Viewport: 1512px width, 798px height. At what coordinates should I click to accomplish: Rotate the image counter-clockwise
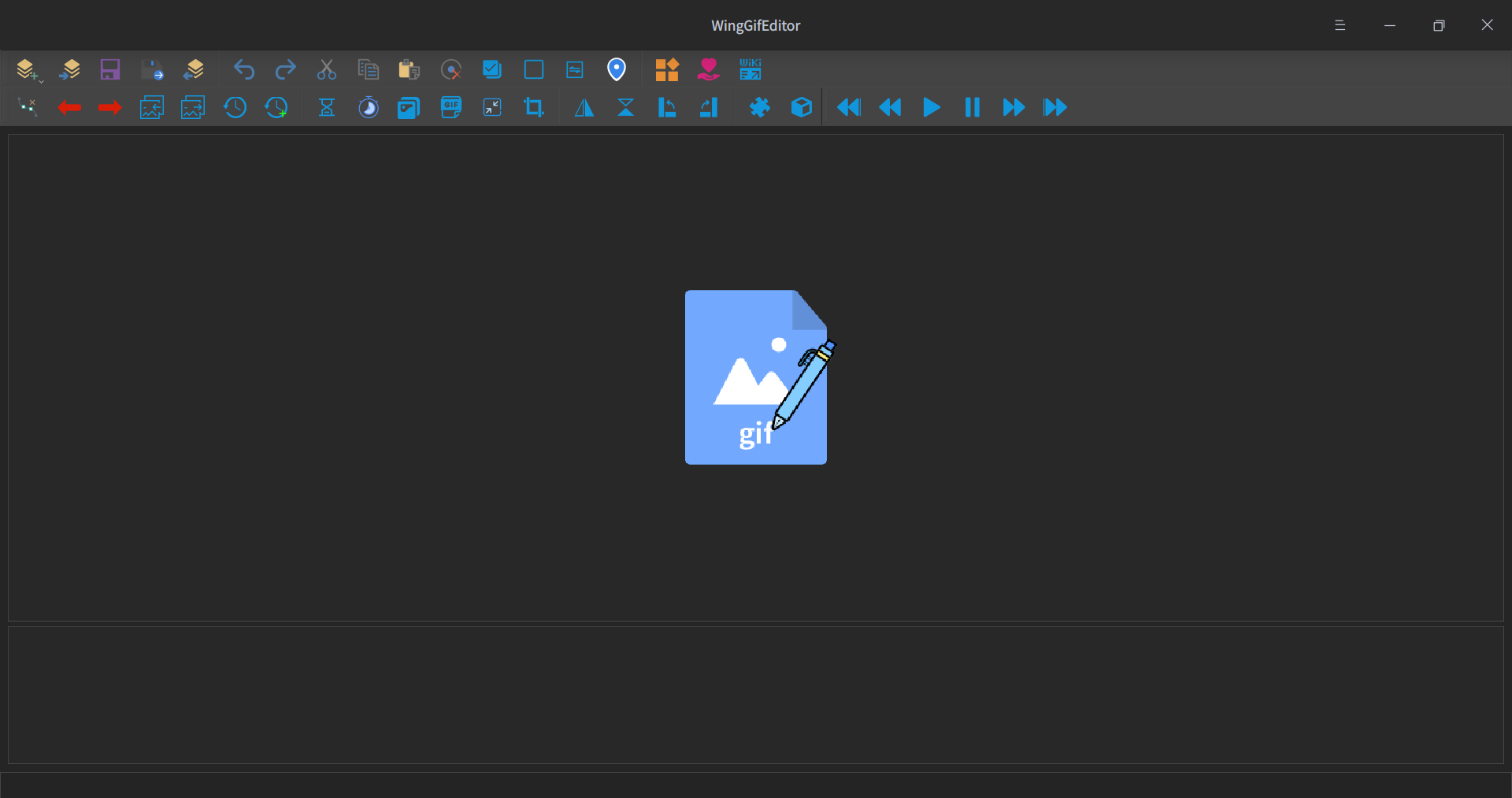click(x=667, y=107)
